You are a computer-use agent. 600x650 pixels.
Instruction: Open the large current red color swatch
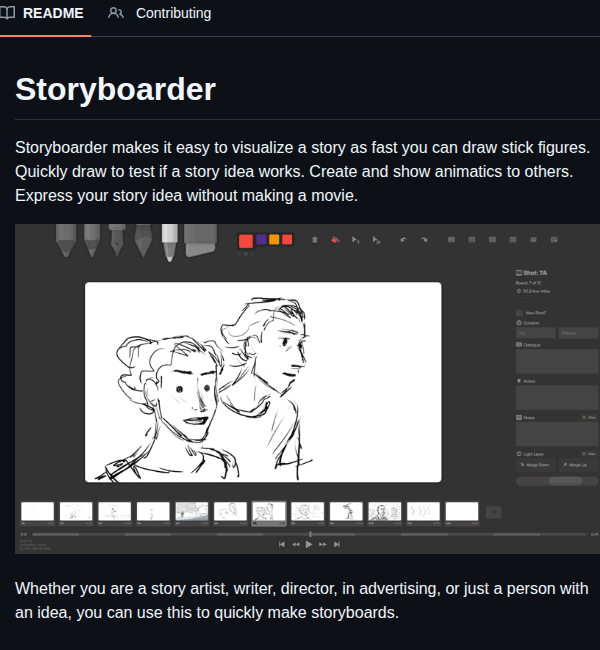click(246, 241)
